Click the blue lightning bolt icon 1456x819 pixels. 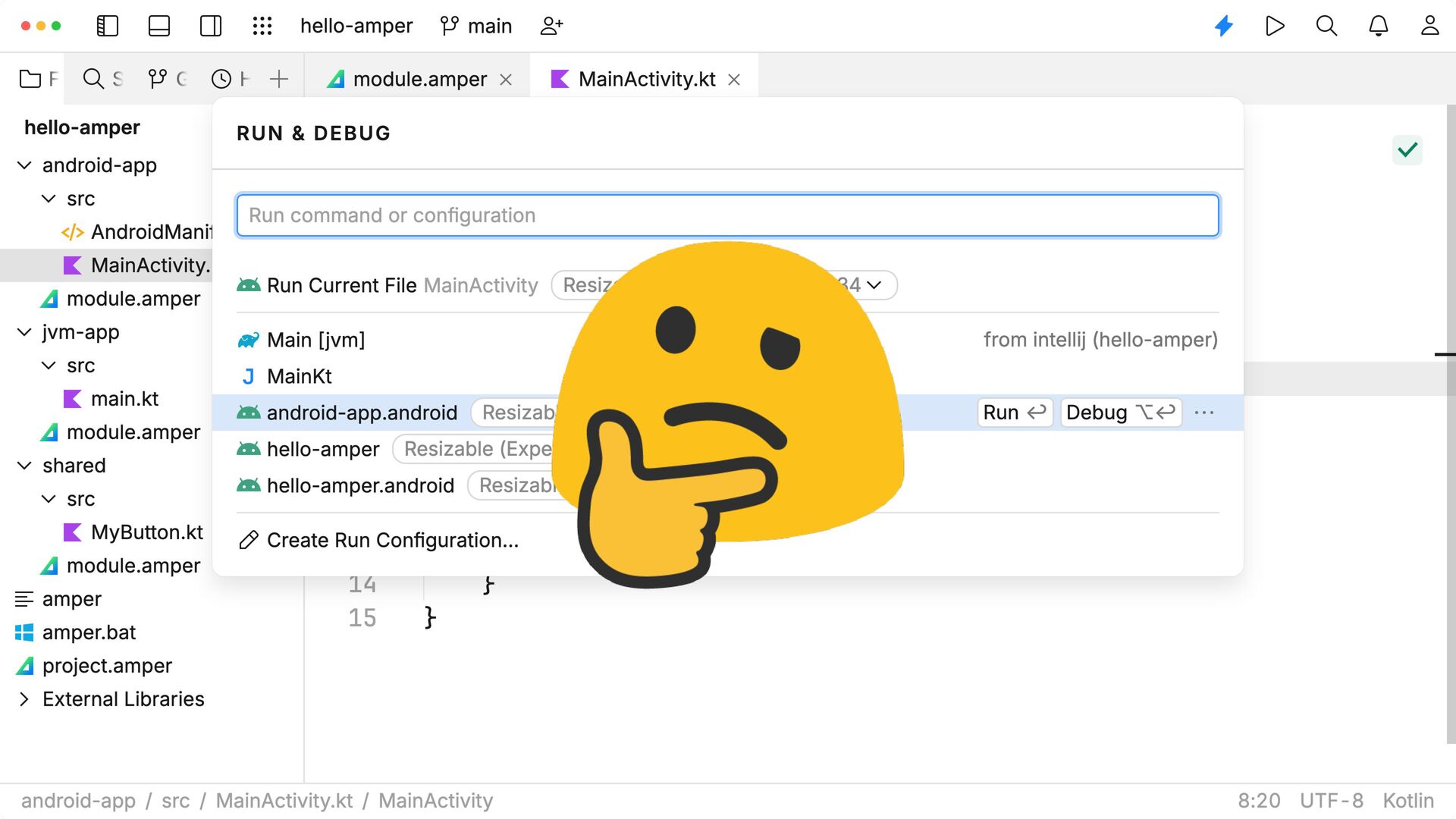pyautogui.click(x=1224, y=26)
